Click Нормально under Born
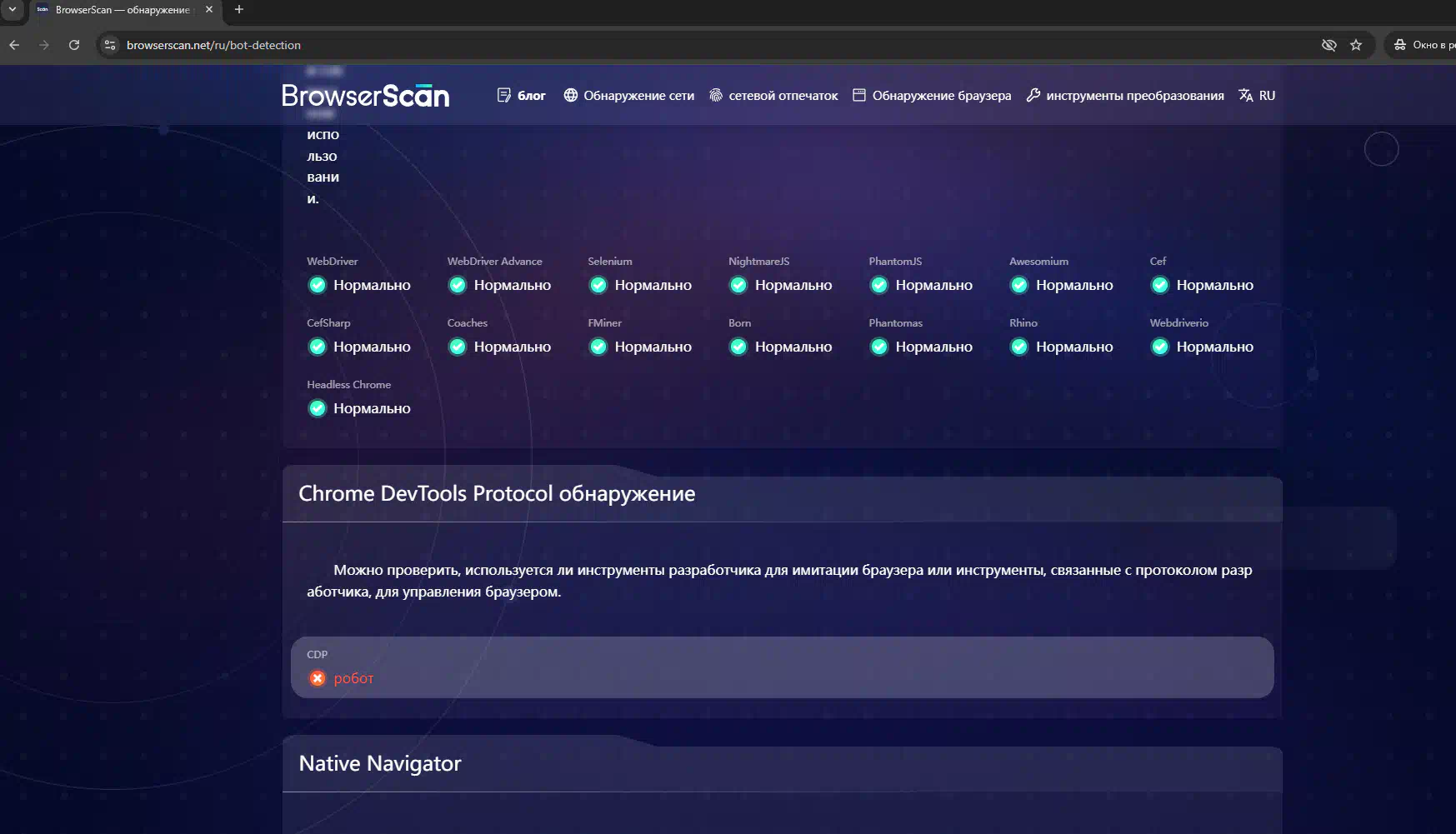The height and width of the screenshot is (834, 1456). [x=793, y=347]
